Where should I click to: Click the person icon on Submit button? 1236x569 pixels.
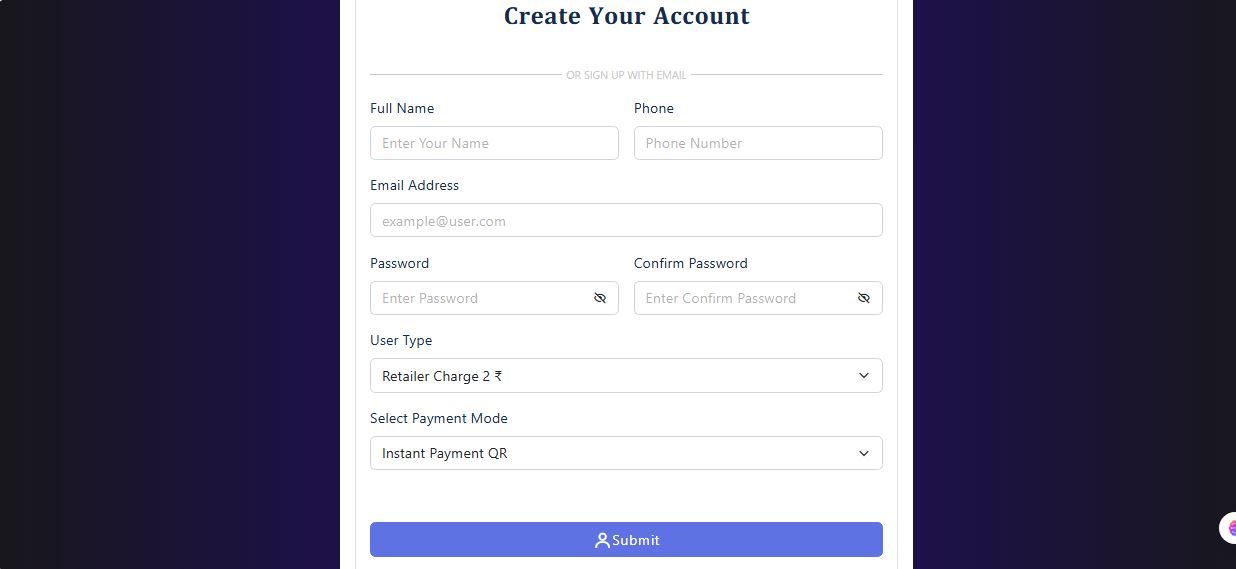coord(602,540)
